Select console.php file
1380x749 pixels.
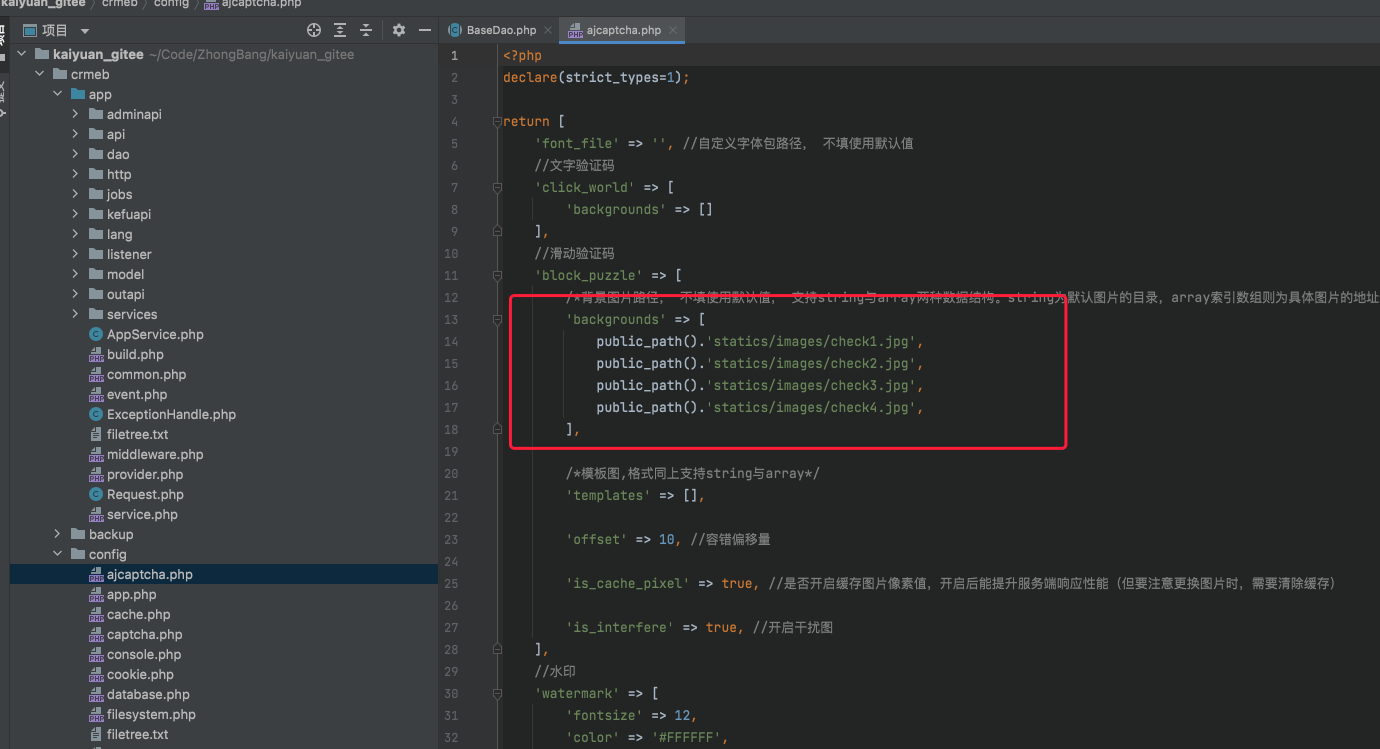point(144,654)
